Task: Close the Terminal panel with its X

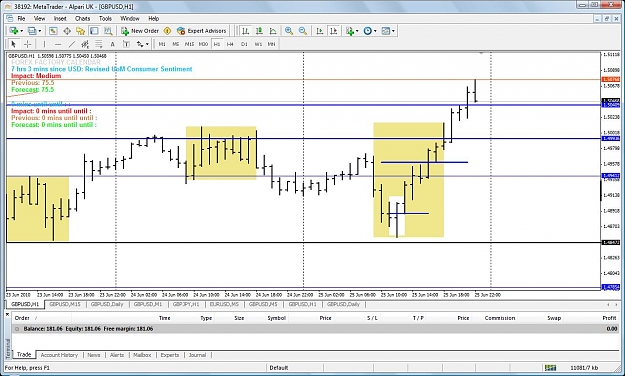Action: [x=7, y=315]
